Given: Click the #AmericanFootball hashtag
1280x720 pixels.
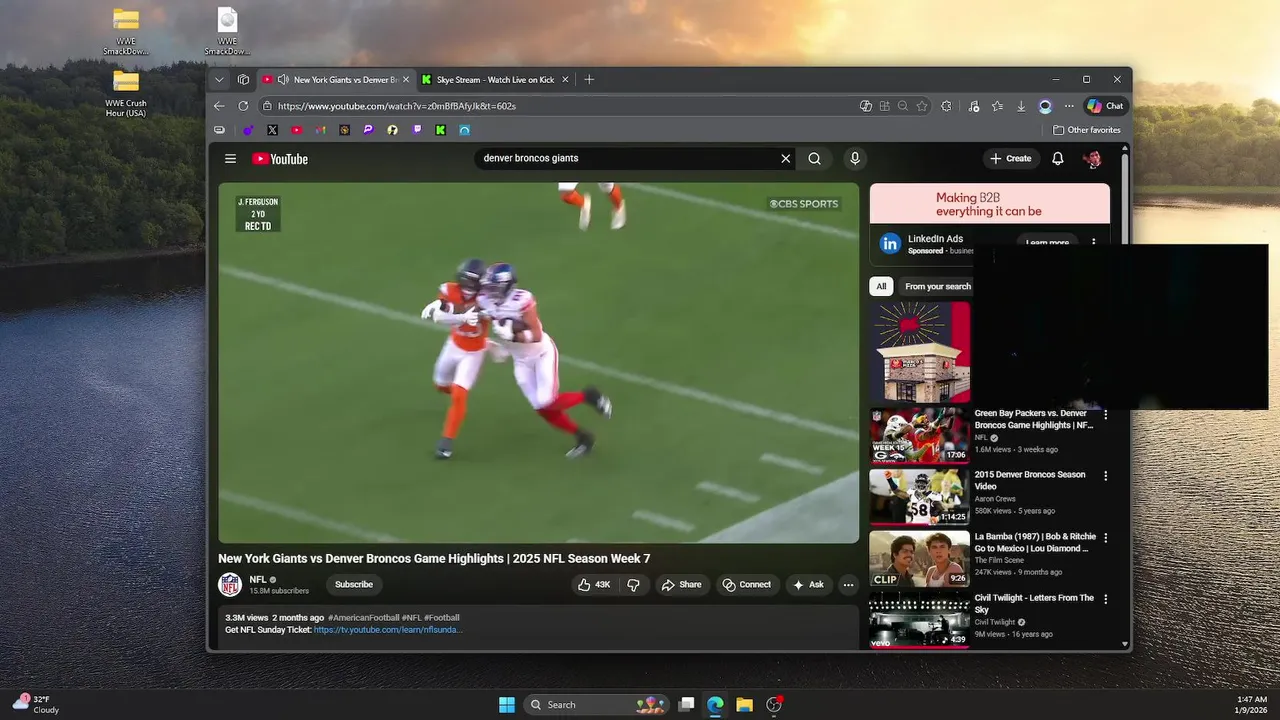Looking at the screenshot, I should point(363,618).
